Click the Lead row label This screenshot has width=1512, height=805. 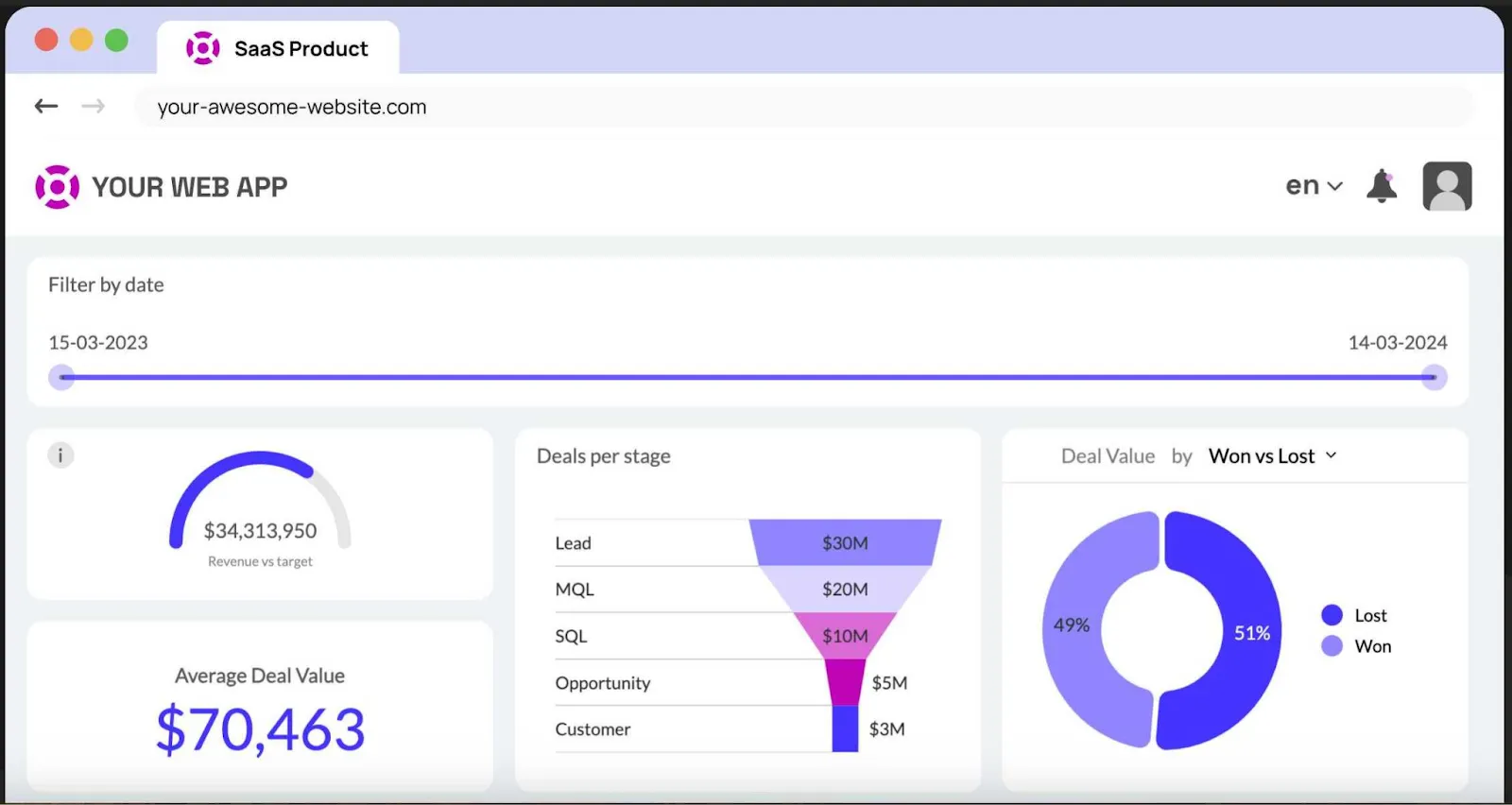tap(573, 543)
